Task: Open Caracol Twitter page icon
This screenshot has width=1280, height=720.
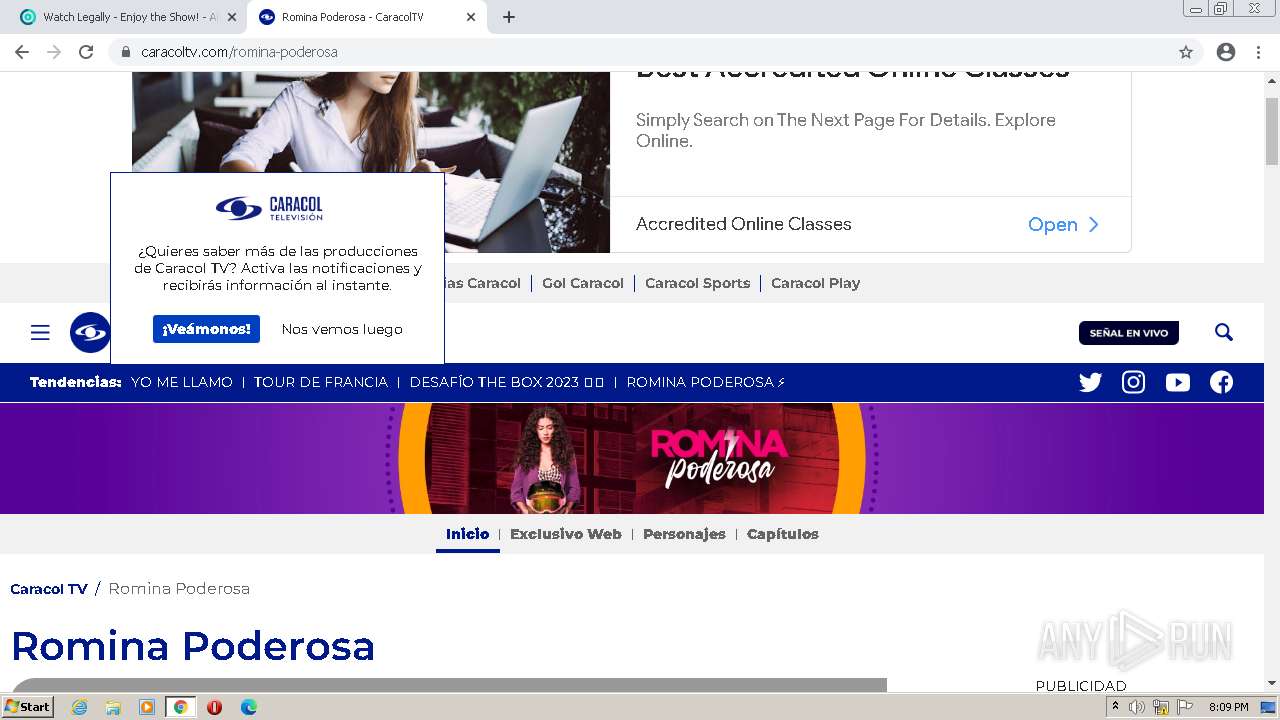Action: click(x=1090, y=382)
